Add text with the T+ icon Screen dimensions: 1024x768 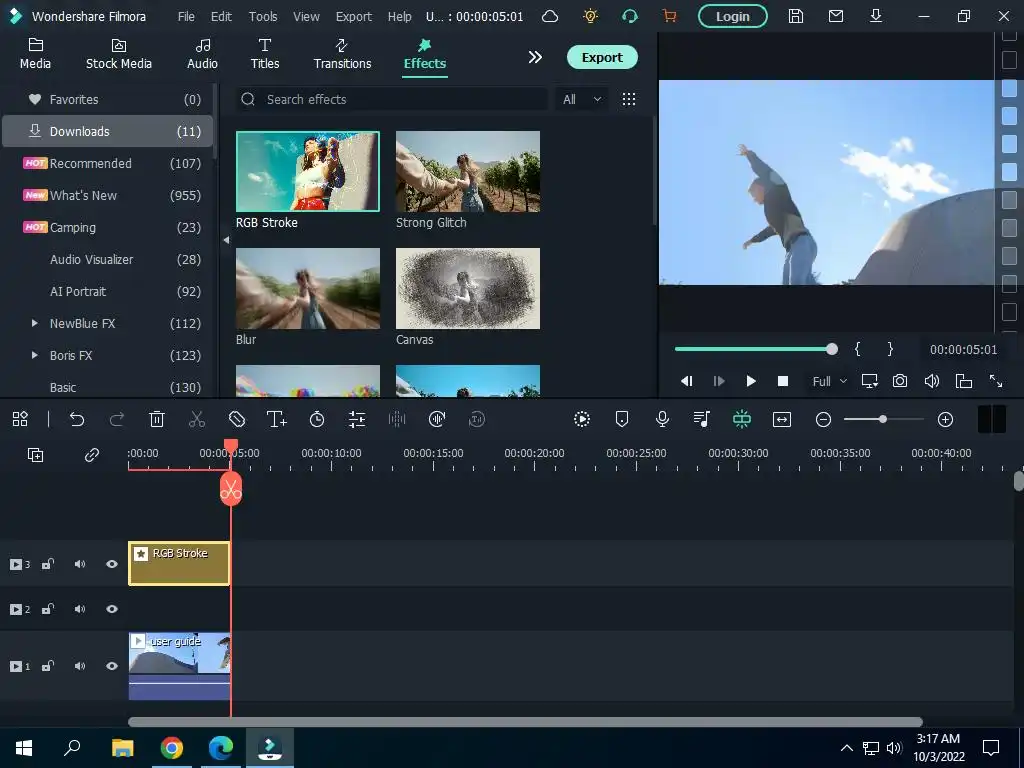click(277, 419)
